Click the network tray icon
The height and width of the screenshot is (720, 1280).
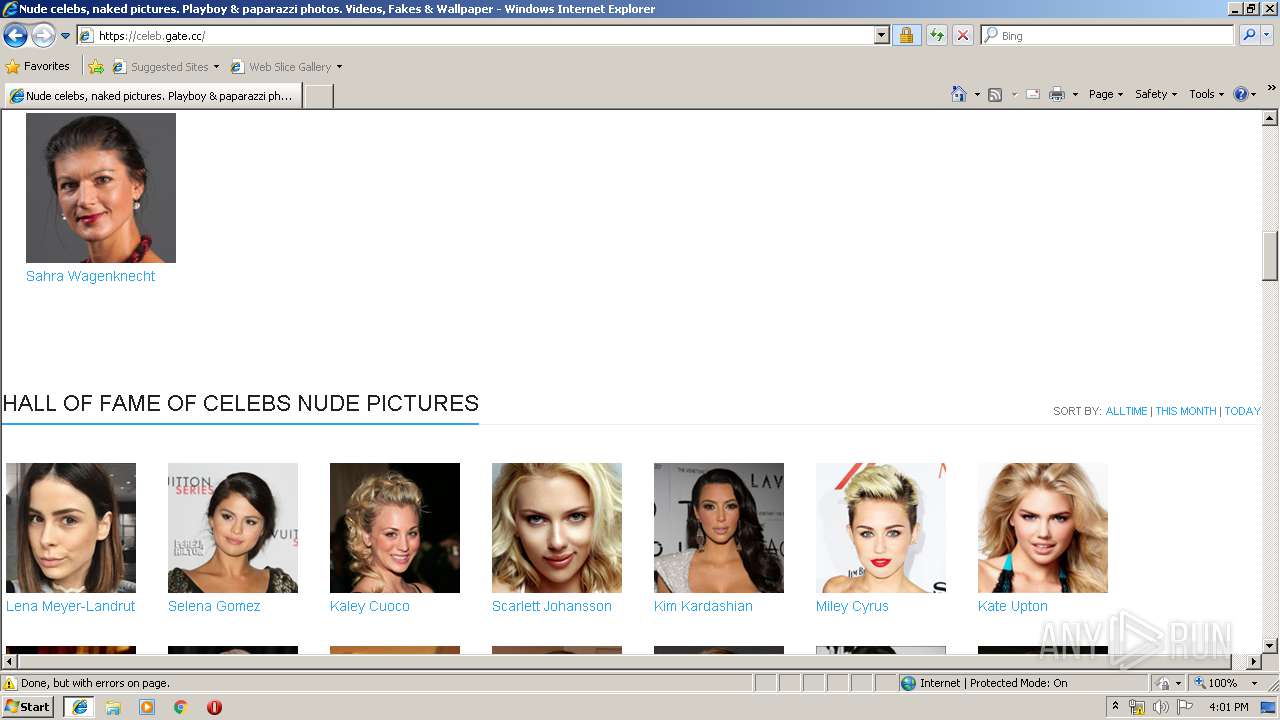1137,707
